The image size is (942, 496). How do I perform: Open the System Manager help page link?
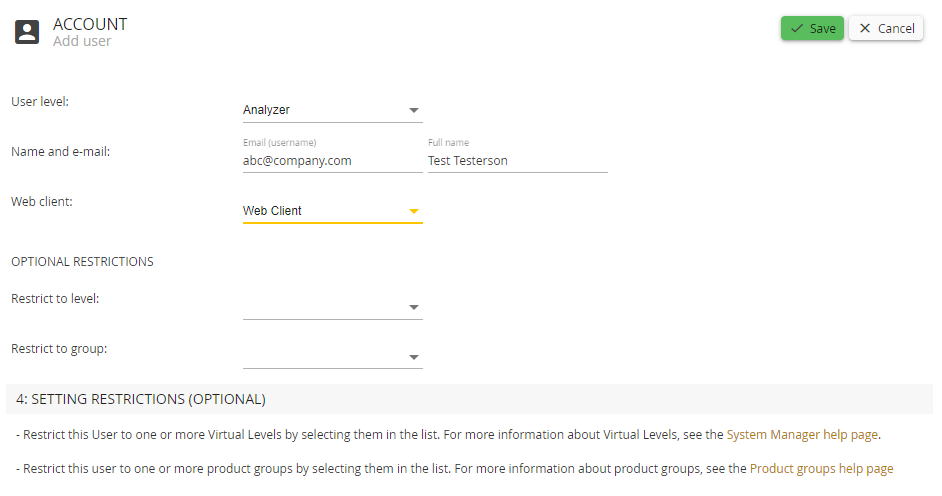pos(802,435)
